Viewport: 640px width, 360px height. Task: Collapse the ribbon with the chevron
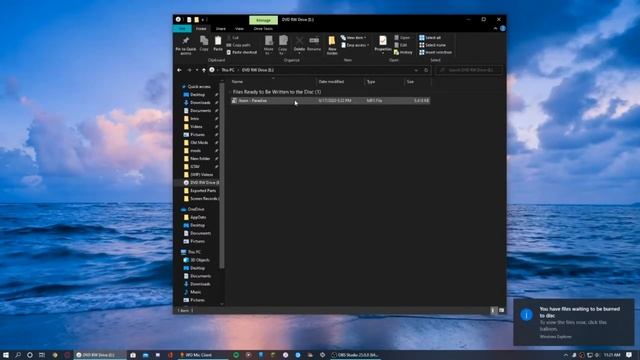[496, 29]
